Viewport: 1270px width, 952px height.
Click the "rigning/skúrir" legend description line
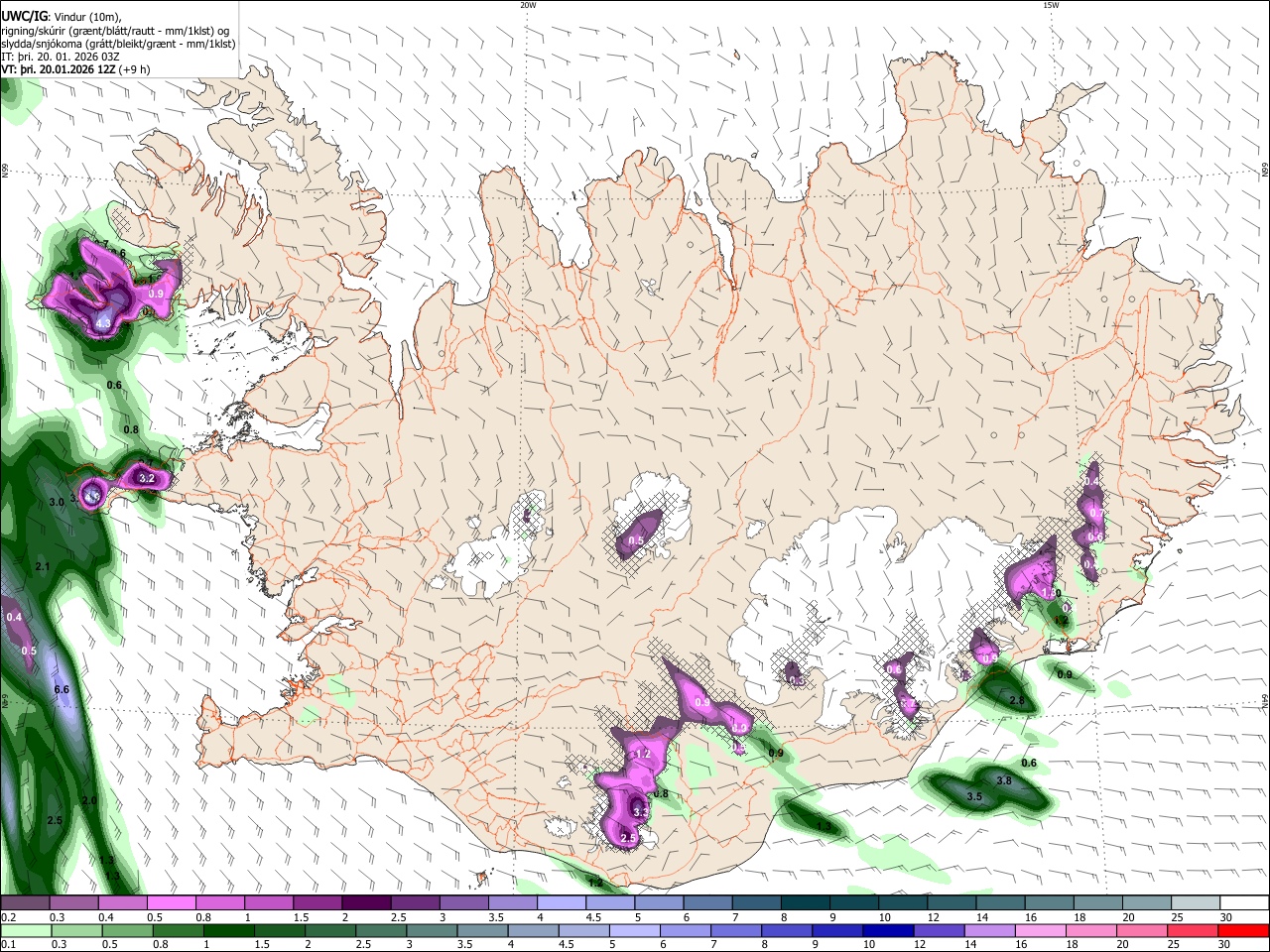115,30
